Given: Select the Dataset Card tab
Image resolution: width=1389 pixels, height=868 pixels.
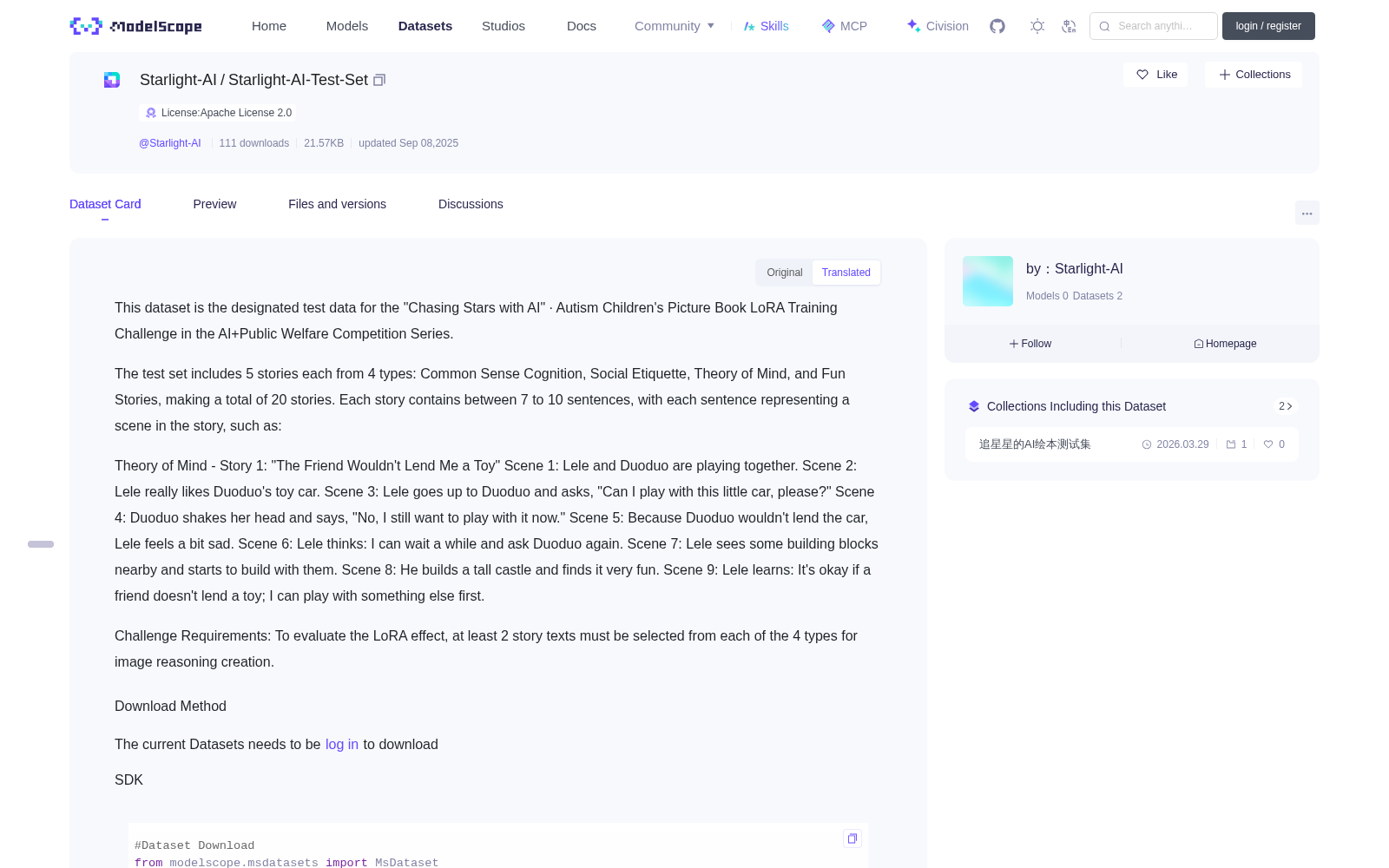Looking at the screenshot, I should tap(105, 204).
